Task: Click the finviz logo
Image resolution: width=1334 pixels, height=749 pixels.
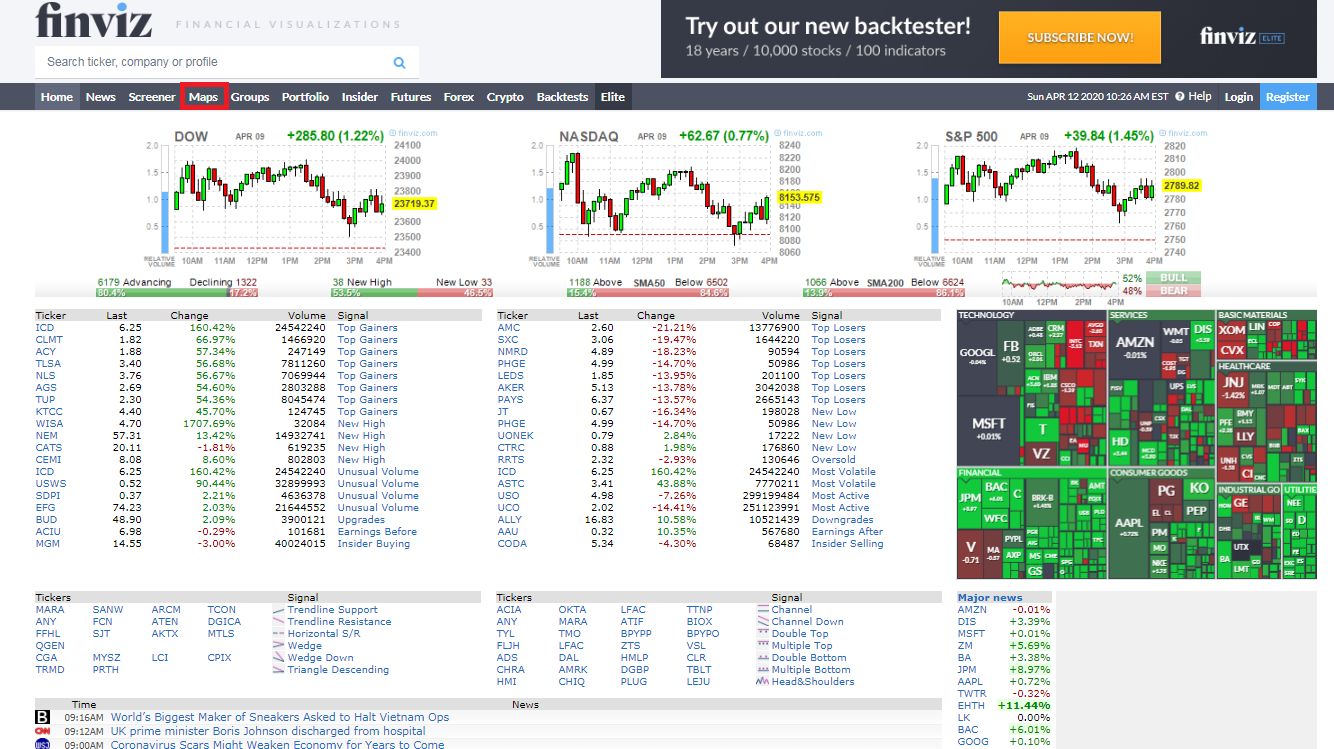Action: pos(94,19)
